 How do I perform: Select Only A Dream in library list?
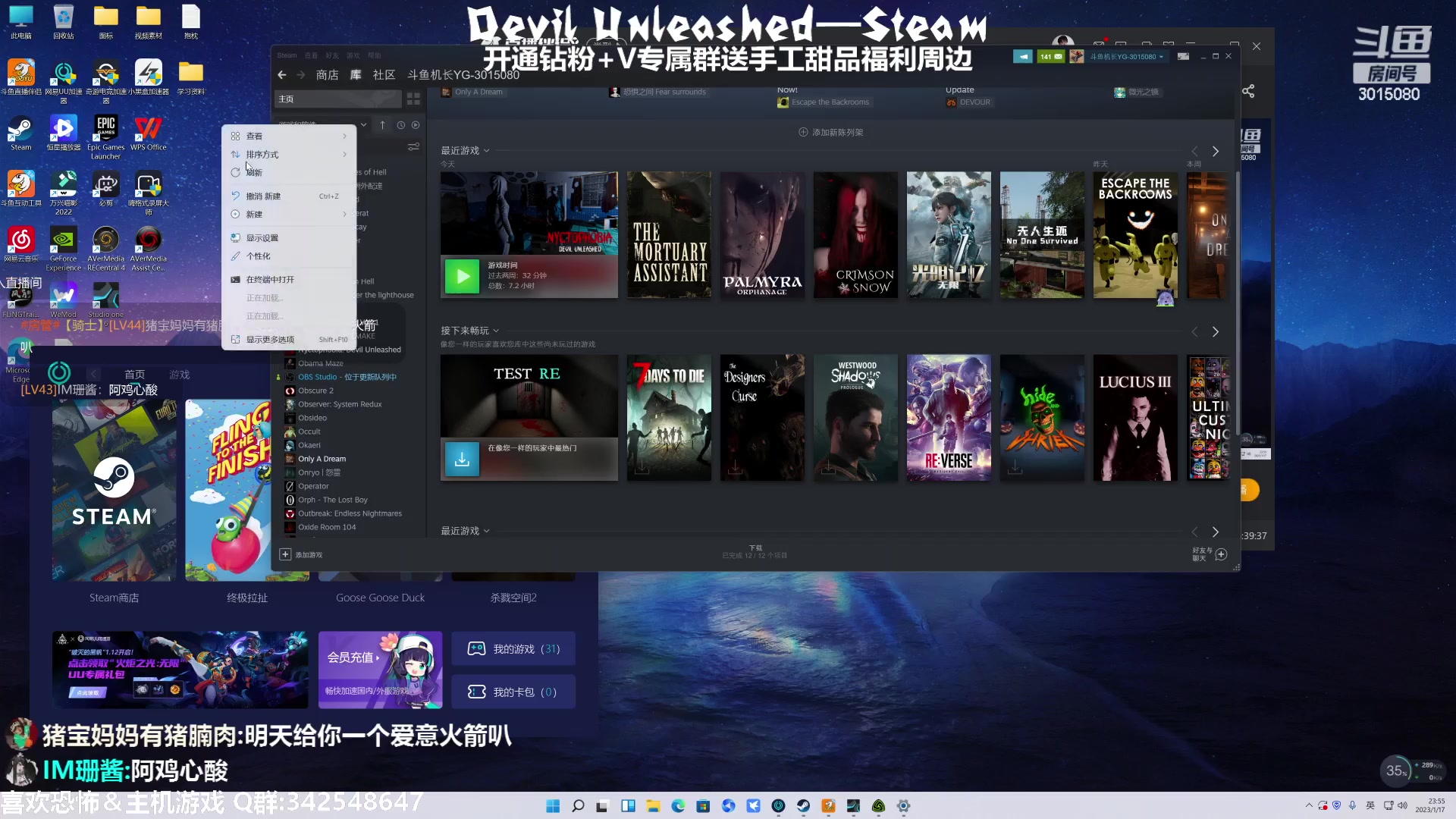[x=322, y=459]
